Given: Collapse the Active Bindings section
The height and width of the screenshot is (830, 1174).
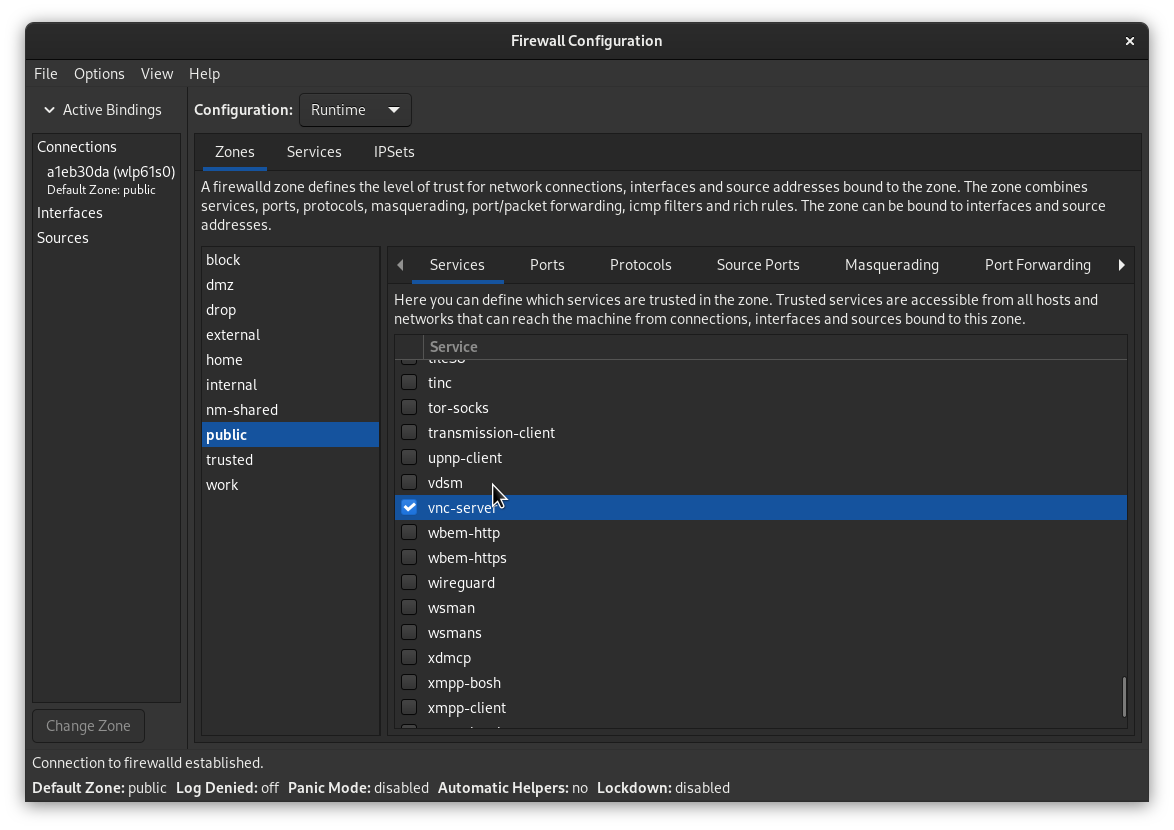Looking at the screenshot, I should (47, 110).
